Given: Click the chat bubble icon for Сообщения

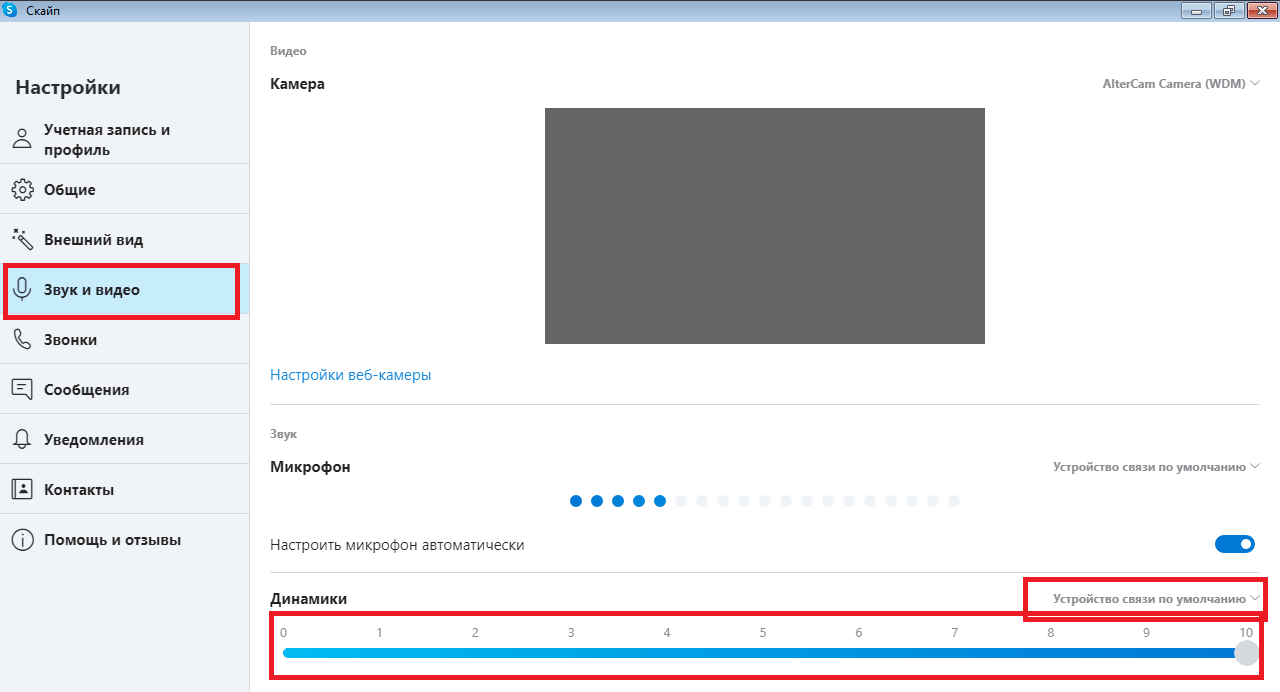Looking at the screenshot, I should (x=22, y=389).
